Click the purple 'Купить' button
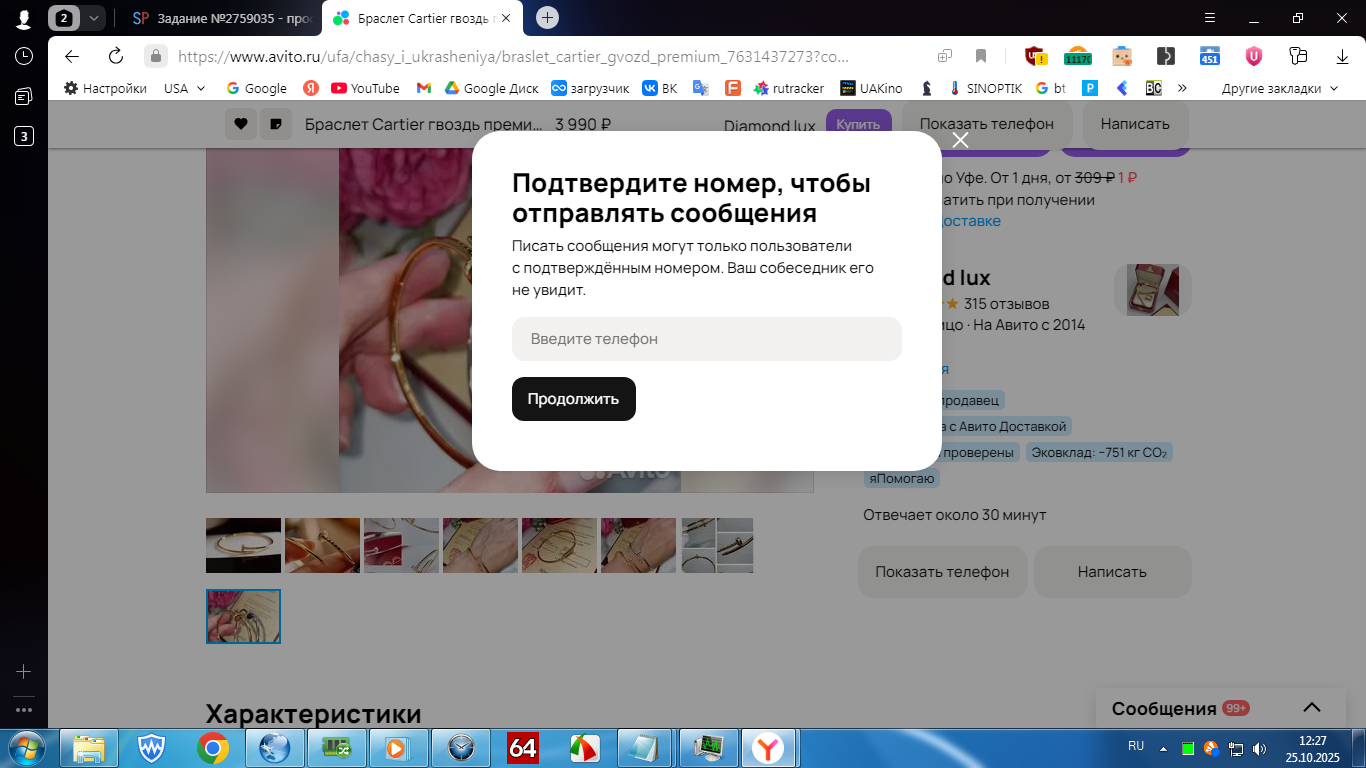This screenshot has height=768, width=1366. (x=858, y=124)
